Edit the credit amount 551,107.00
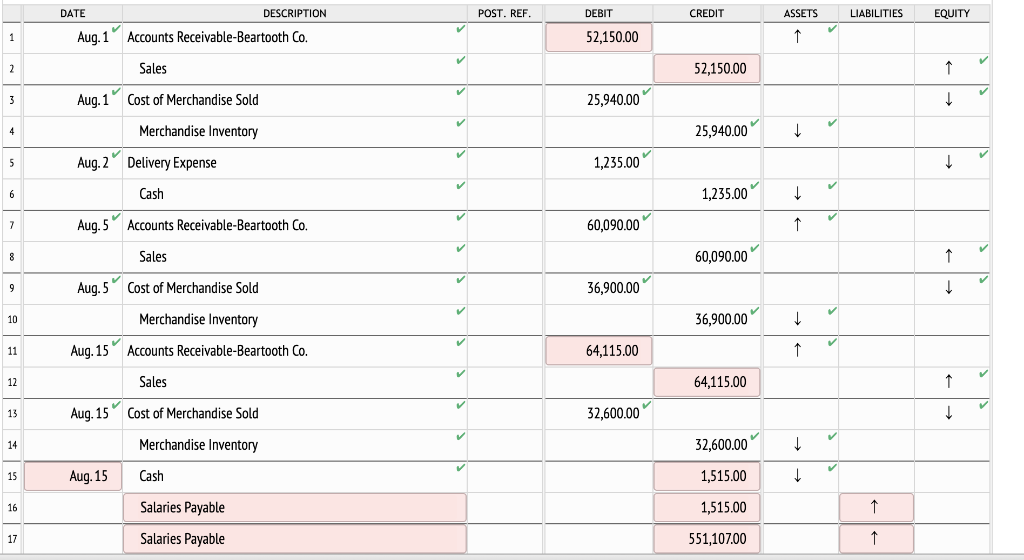Screen dimensions: 1024x560 coord(707,538)
